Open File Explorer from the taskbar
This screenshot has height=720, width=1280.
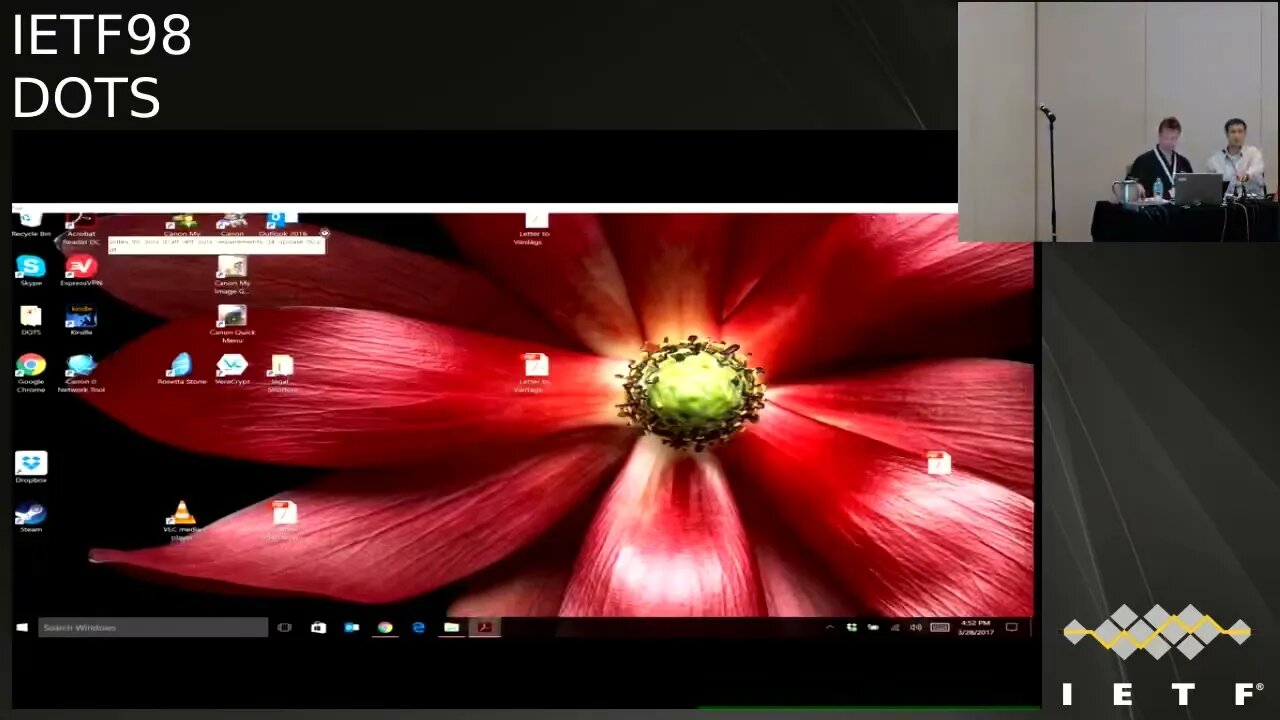pyautogui.click(x=451, y=627)
